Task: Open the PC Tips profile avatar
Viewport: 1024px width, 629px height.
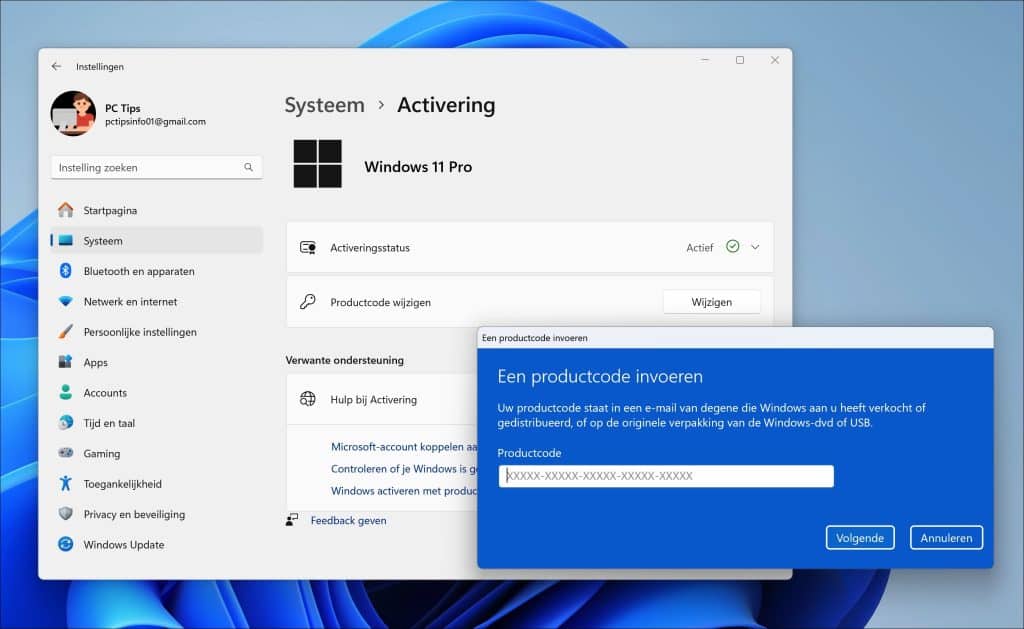Action: pos(73,113)
